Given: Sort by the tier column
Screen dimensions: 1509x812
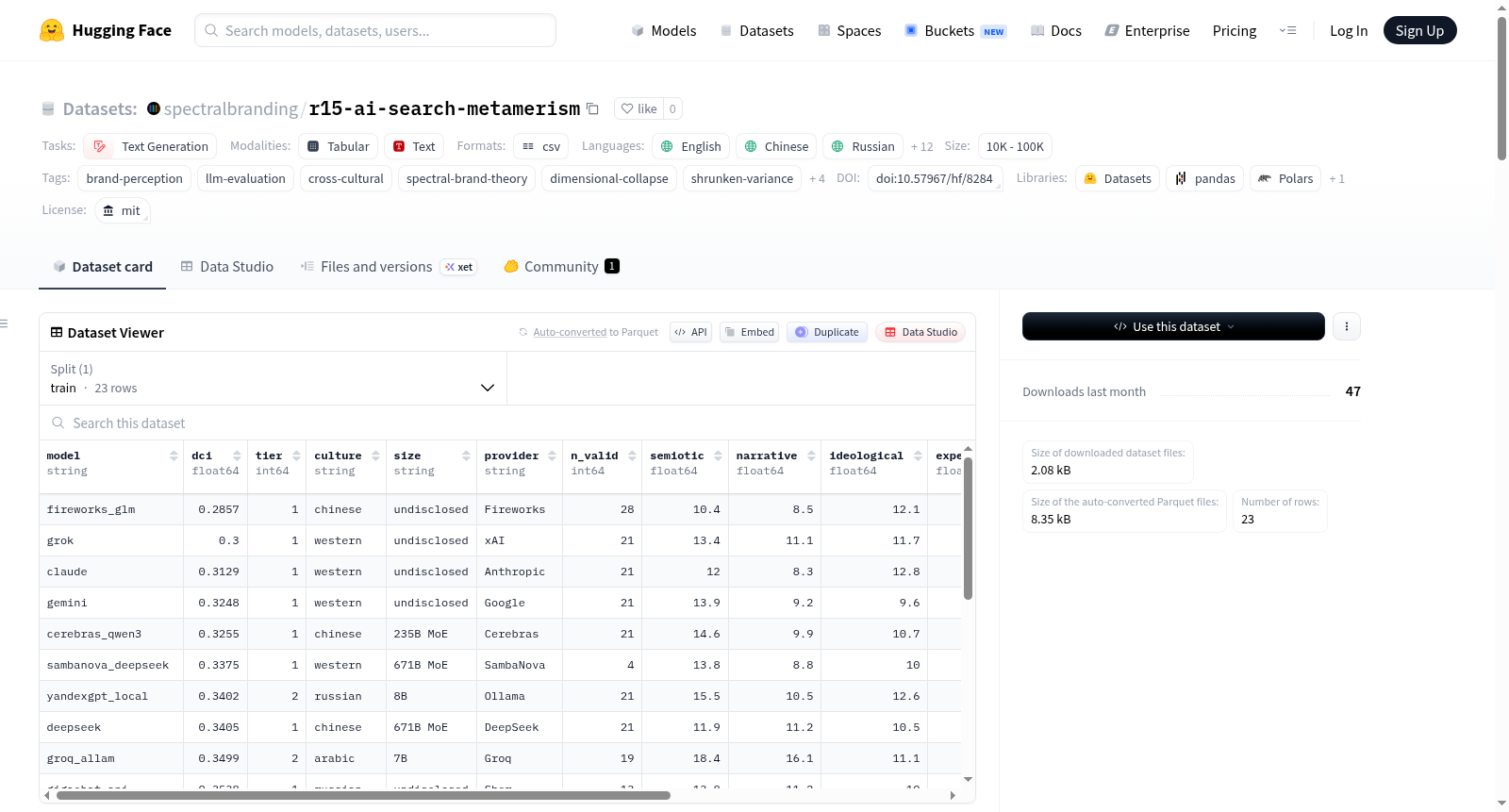Looking at the screenshot, I should [x=296, y=456].
